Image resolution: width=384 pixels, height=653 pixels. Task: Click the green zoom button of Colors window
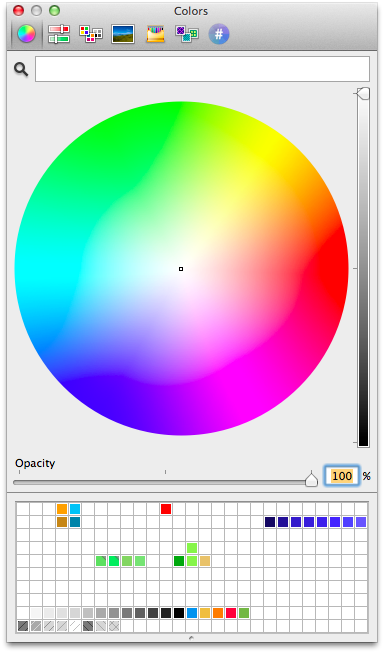[x=55, y=10]
